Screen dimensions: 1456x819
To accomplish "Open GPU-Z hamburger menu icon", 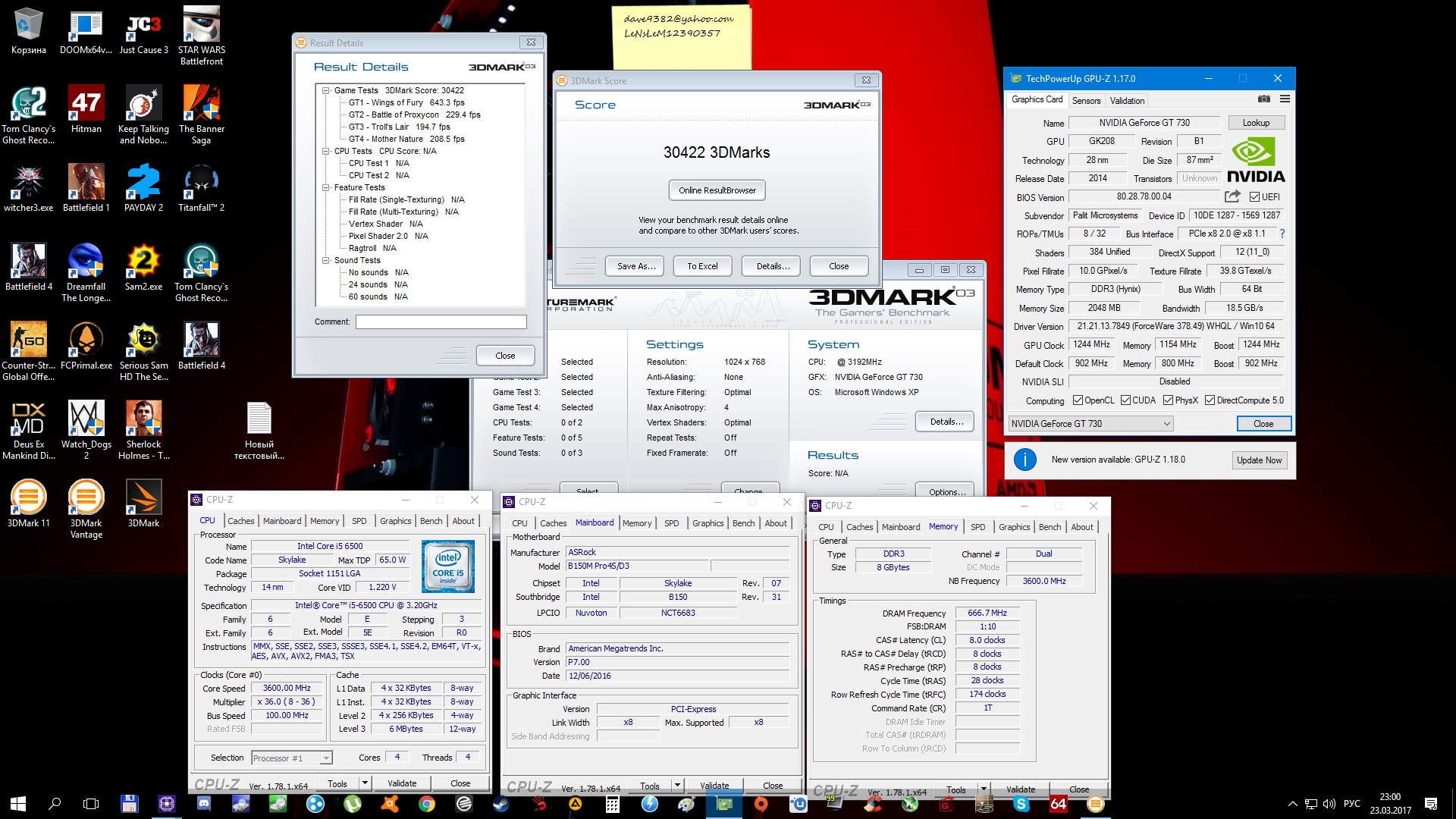I will [x=1285, y=99].
